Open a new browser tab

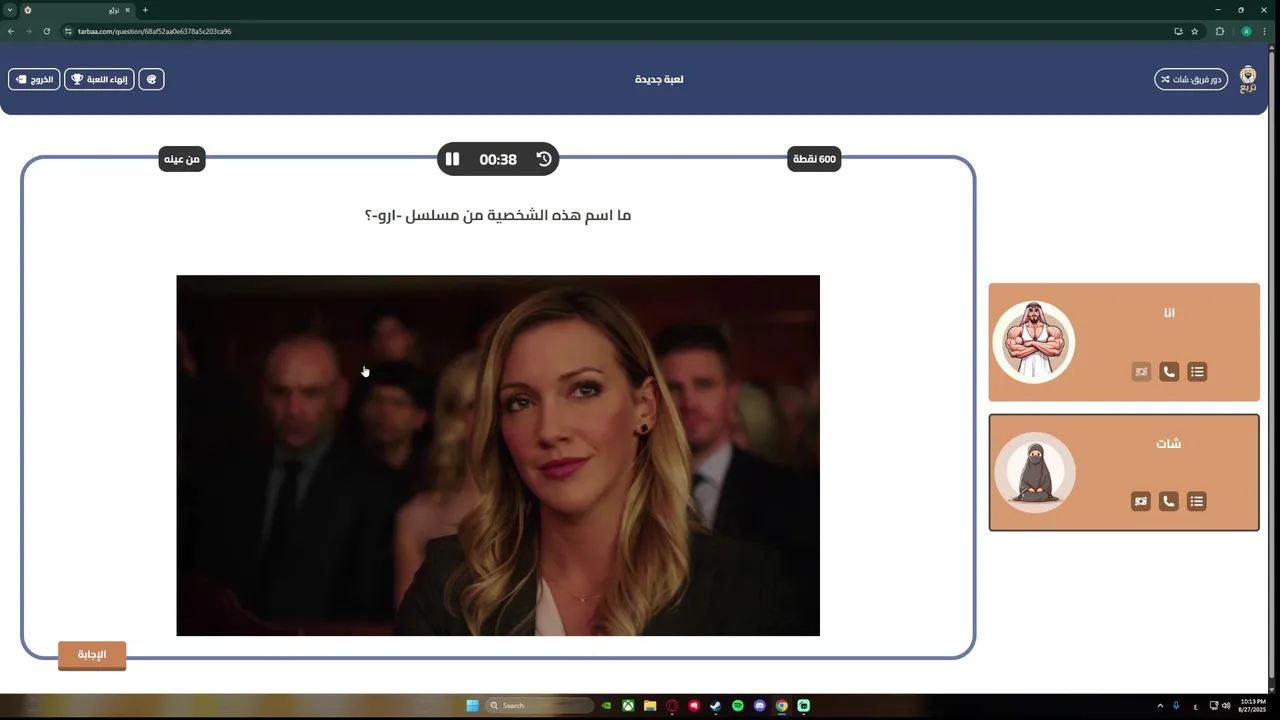click(145, 10)
